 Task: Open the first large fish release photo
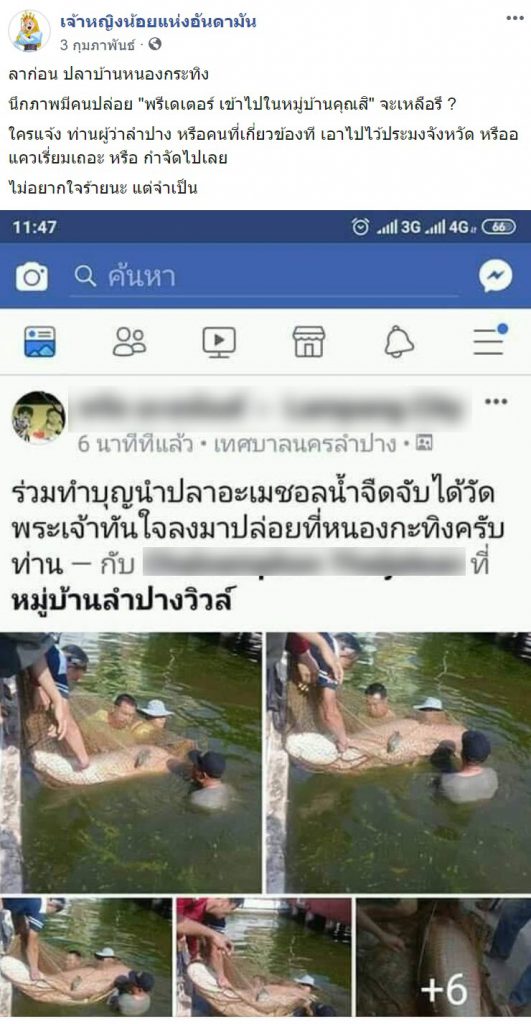[131, 762]
